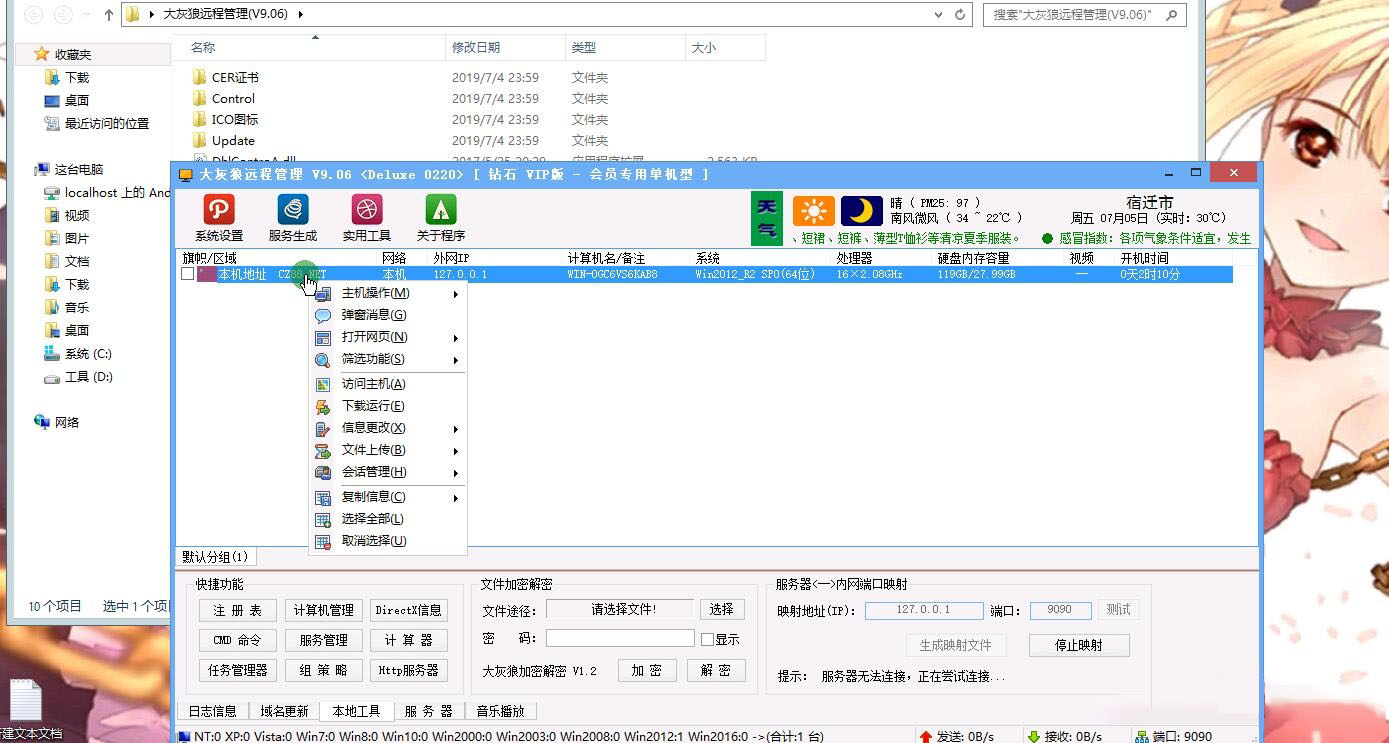1389x743 pixels.
Task: Click the refresh icon in Explorer address bar
Action: 960,14
